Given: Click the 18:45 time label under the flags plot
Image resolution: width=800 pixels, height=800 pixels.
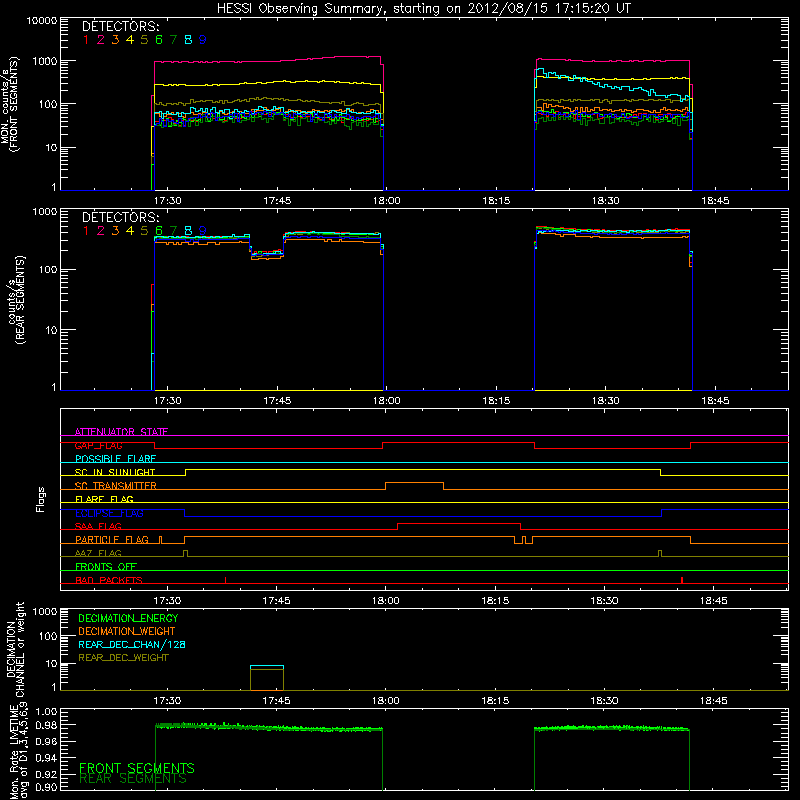Looking at the screenshot, I should point(714,601).
